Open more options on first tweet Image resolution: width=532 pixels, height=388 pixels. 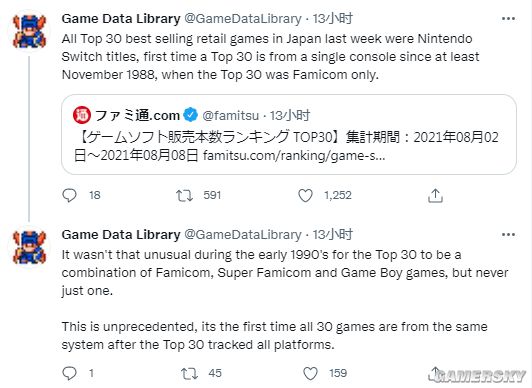click(508, 19)
